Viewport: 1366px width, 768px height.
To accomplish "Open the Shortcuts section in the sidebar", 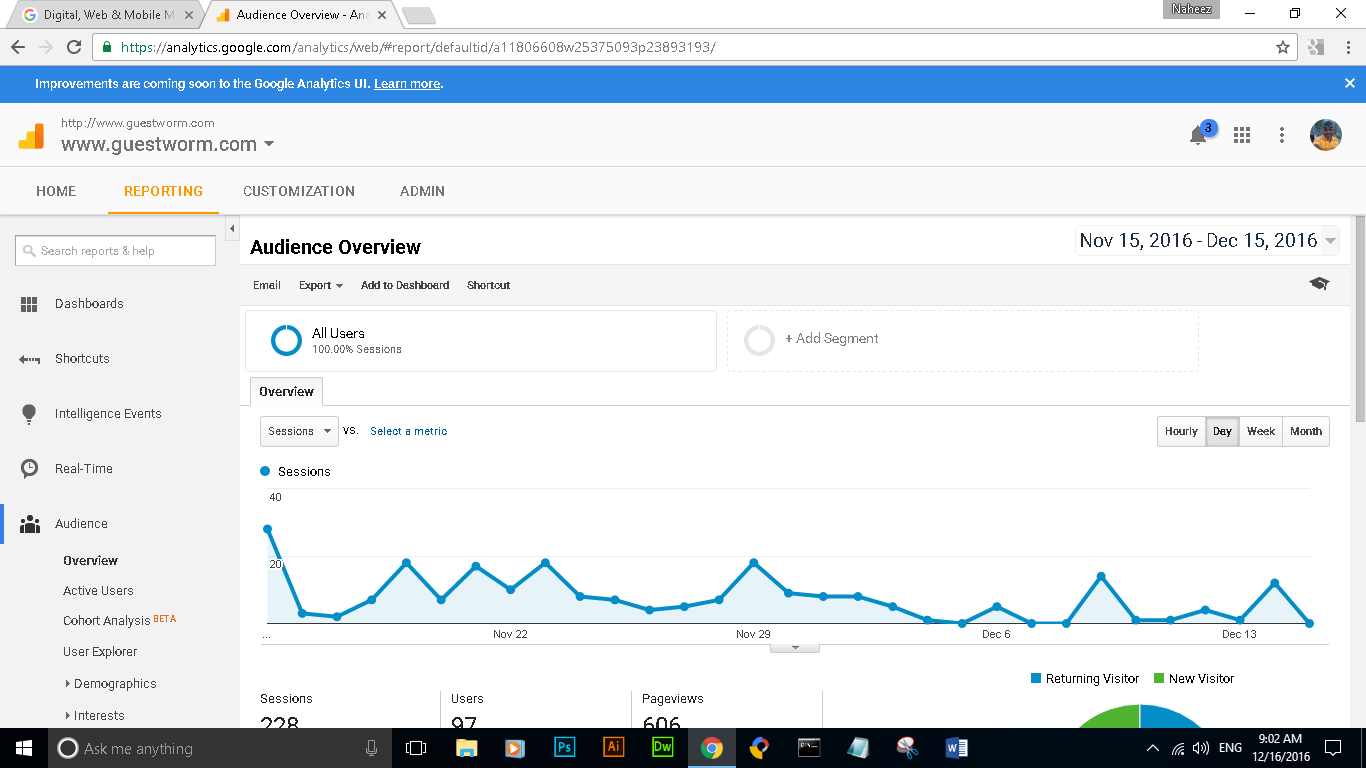I will click(82, 358).
